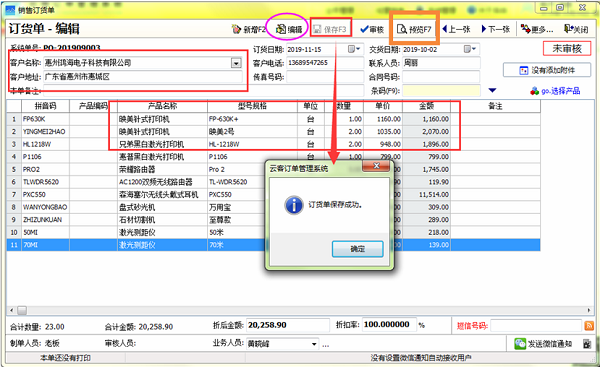Click the 折后金额 discounted amount field
The image size is (600, 367).
pyautogui.click(x=288, y=325)
